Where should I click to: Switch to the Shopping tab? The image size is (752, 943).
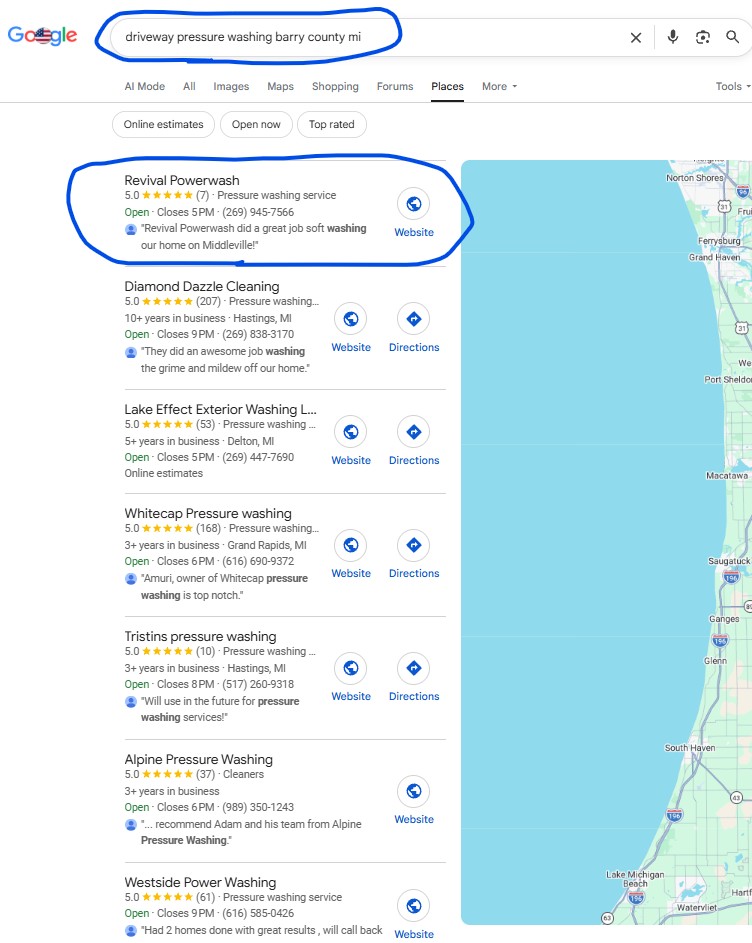[335, 86]
